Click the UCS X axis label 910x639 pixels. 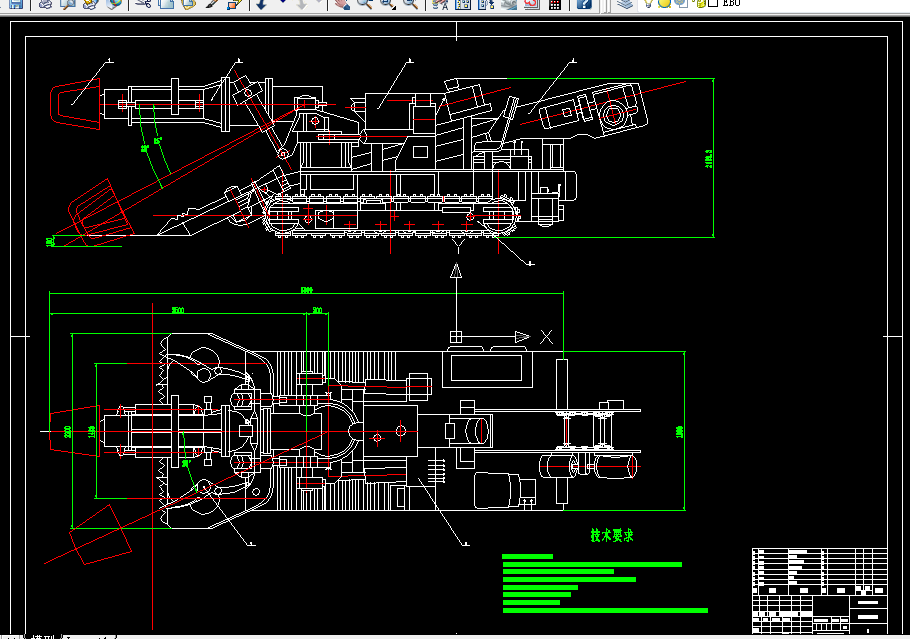546,337
